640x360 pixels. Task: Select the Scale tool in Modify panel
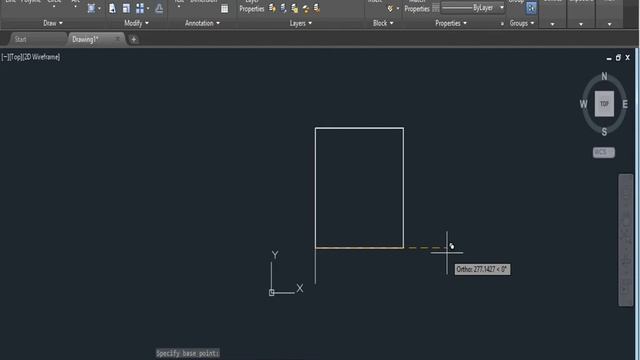click(x=126, y=8)
